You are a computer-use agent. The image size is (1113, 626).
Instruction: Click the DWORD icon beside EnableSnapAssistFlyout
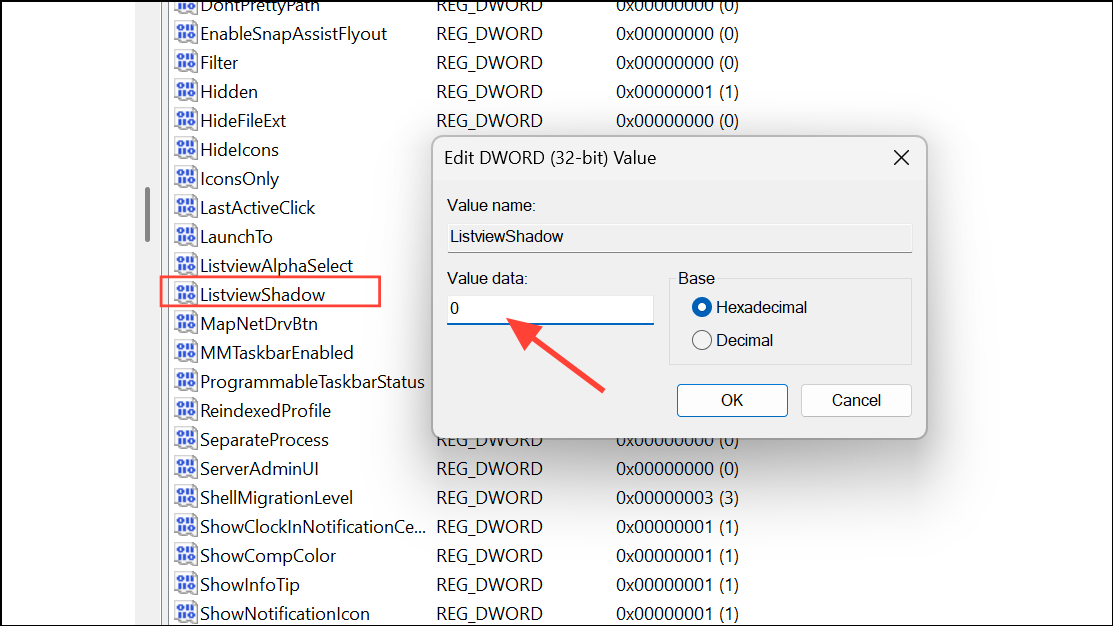[x=186, y=33]
